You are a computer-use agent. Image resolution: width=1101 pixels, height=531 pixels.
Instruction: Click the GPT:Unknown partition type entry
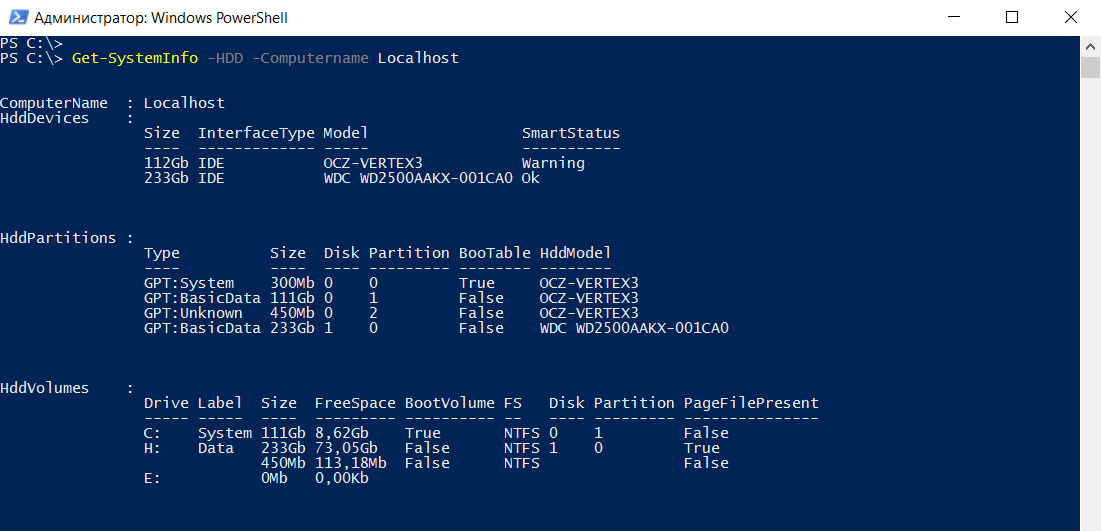(193, 313)
